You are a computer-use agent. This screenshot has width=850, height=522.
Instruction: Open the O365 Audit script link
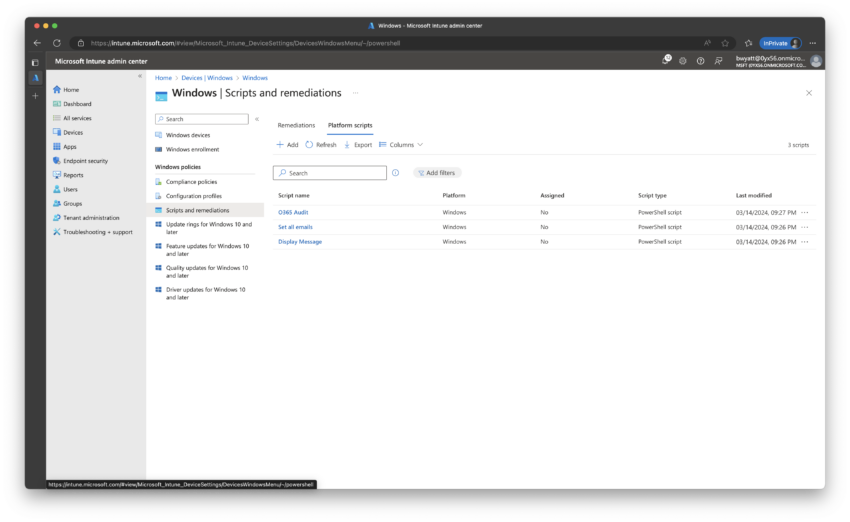click(293, 212)
